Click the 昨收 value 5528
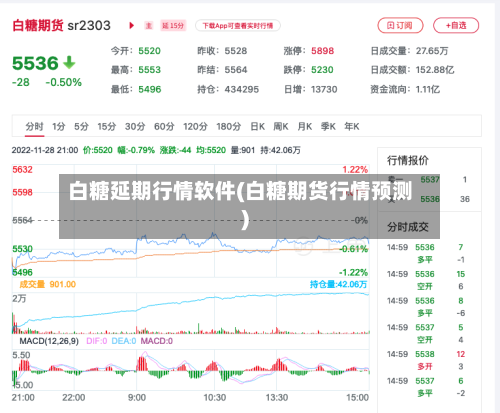 (236, 51)
